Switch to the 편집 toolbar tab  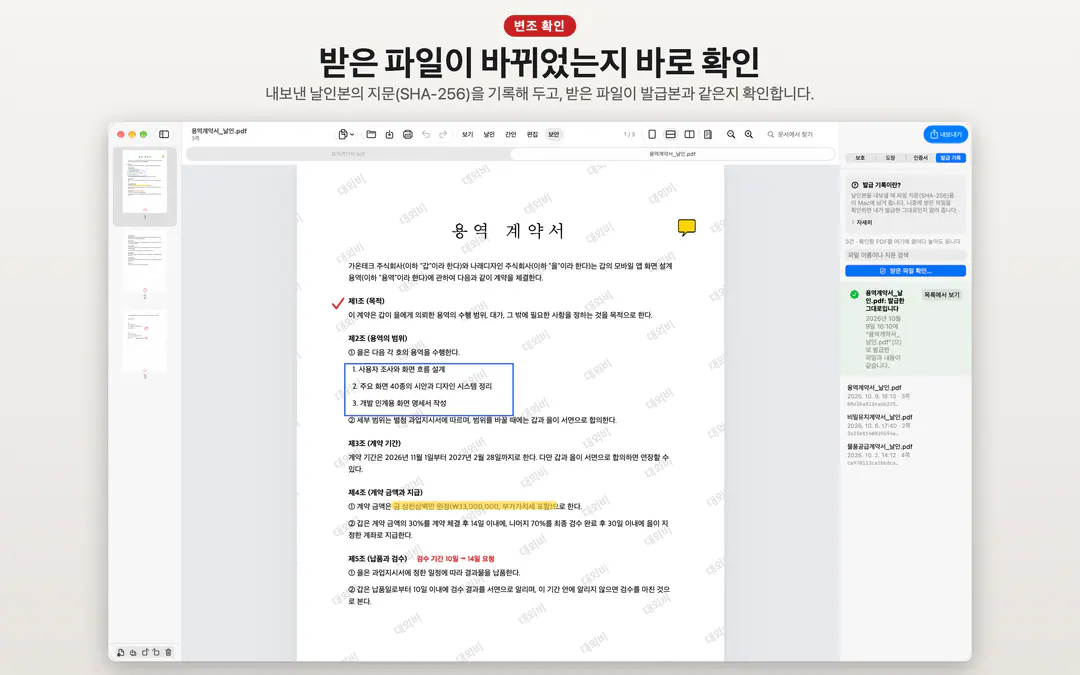(532, 134)
